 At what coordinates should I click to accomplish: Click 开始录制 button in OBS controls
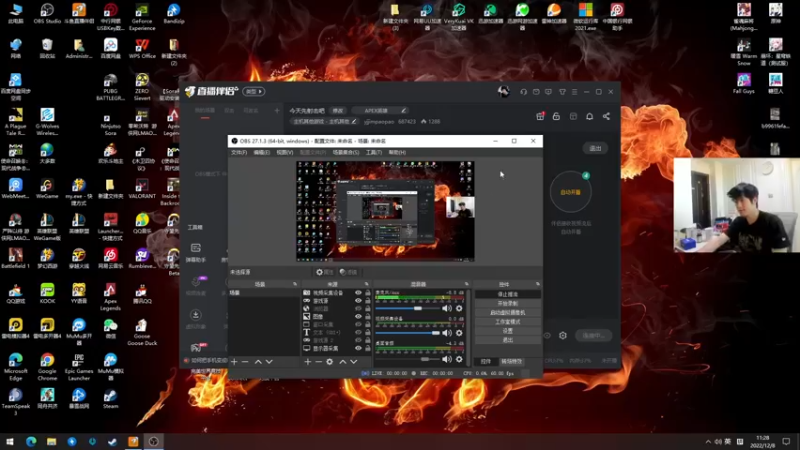(508, 304)
